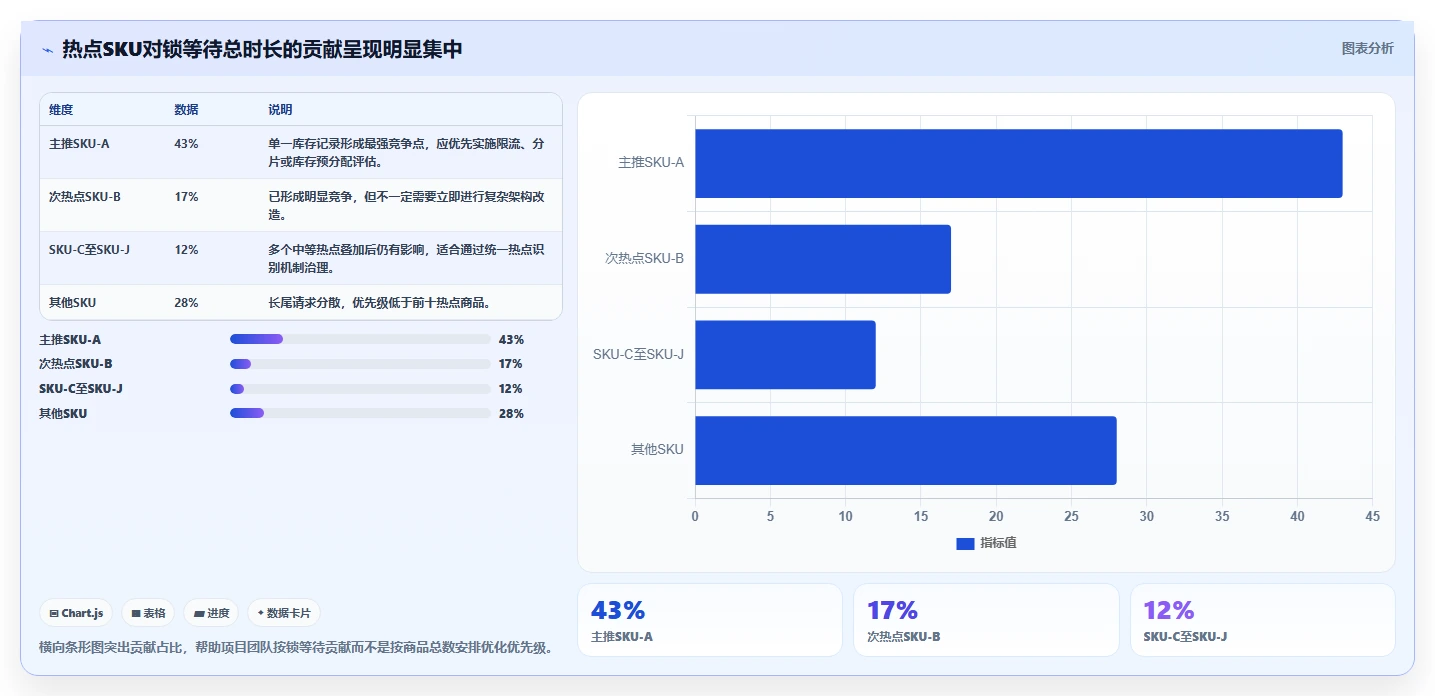Click the x-axis tick 45
The height and width of the screenshot is (696, 1435).
[1372, 516]
